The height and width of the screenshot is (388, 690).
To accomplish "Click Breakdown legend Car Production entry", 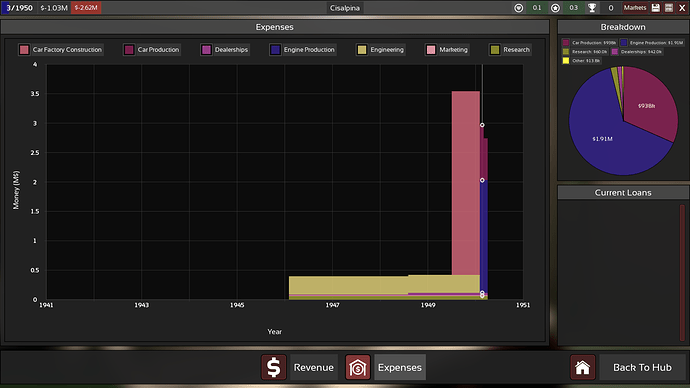I will point(590,43).
